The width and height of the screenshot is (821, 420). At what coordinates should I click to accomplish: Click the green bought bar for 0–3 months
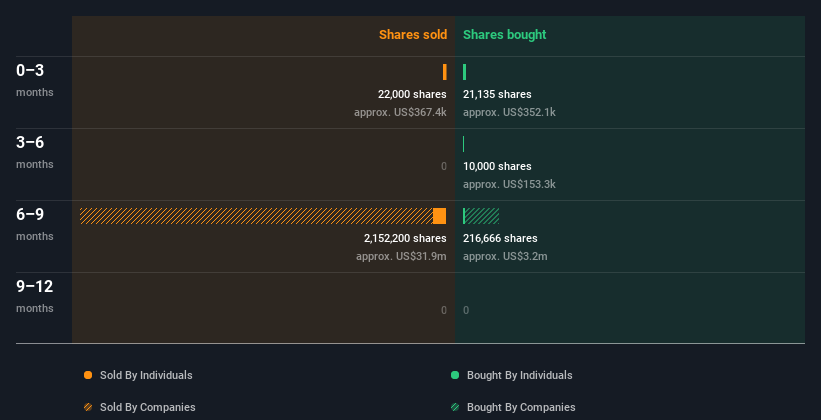tap(464, 72)
